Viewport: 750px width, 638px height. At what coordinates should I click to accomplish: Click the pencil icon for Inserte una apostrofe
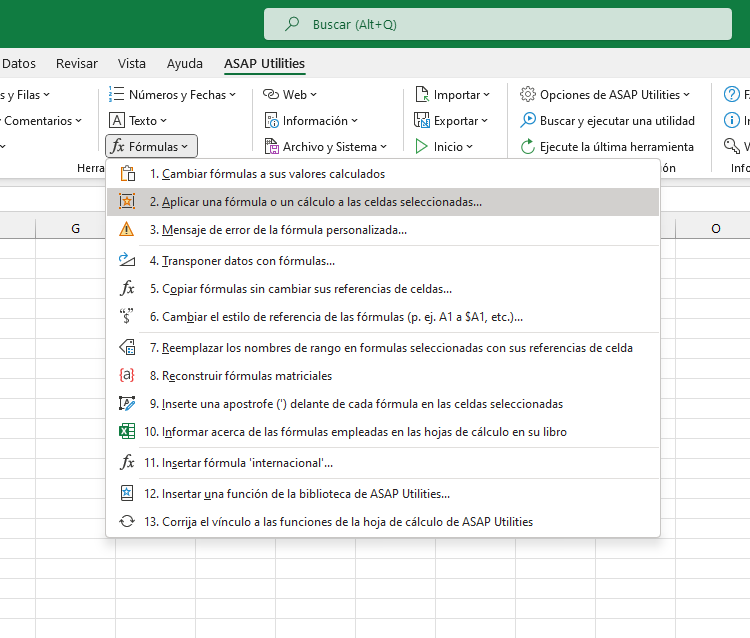tap(127, 403)
